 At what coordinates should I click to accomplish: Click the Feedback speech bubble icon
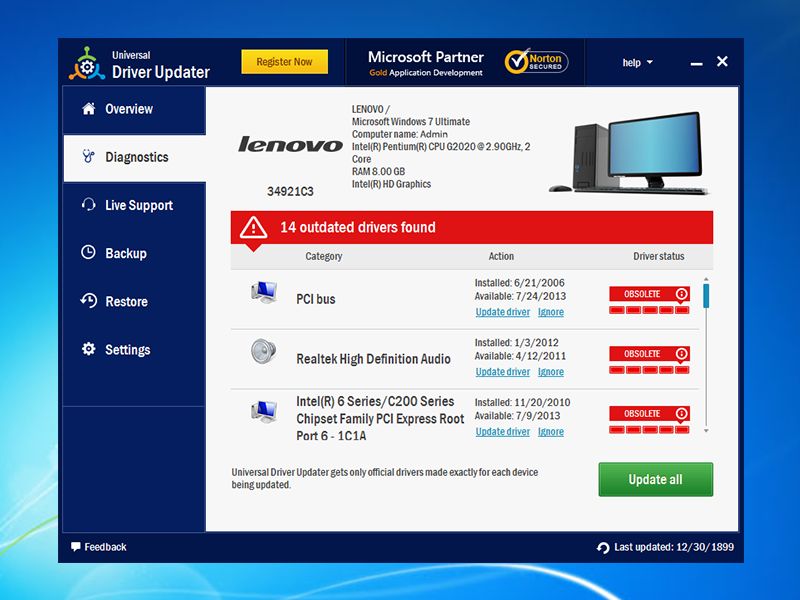point(76,547)
